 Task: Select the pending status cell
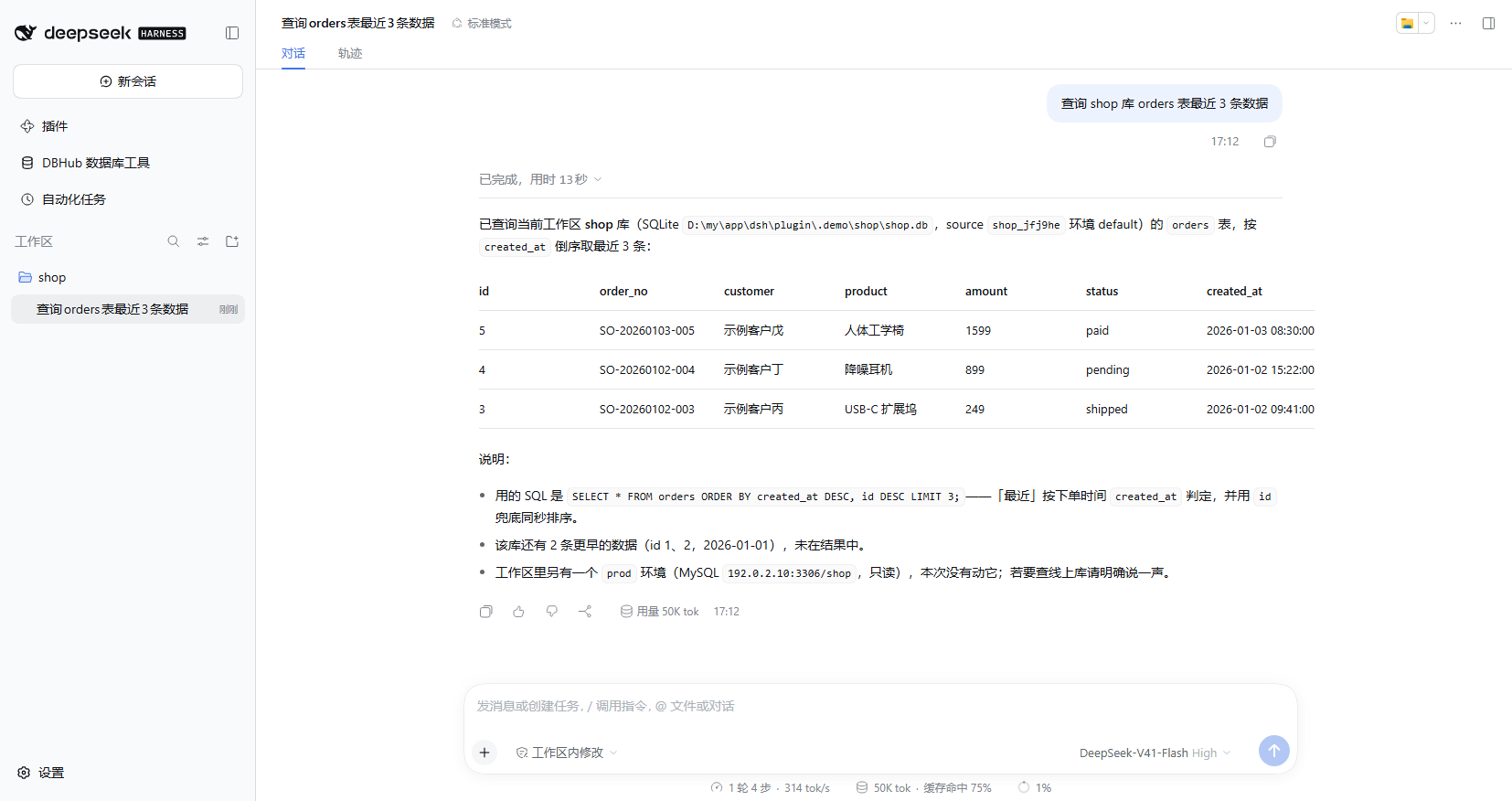1108,370
